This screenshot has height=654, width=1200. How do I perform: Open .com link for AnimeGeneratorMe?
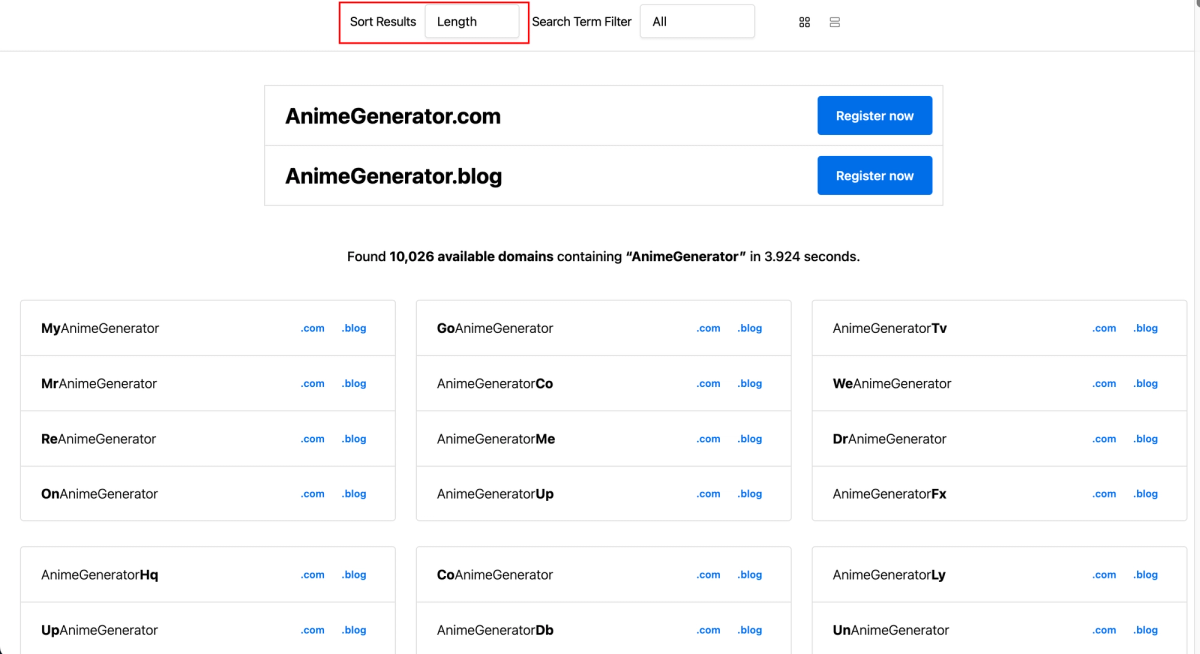[x=709, y=439]
